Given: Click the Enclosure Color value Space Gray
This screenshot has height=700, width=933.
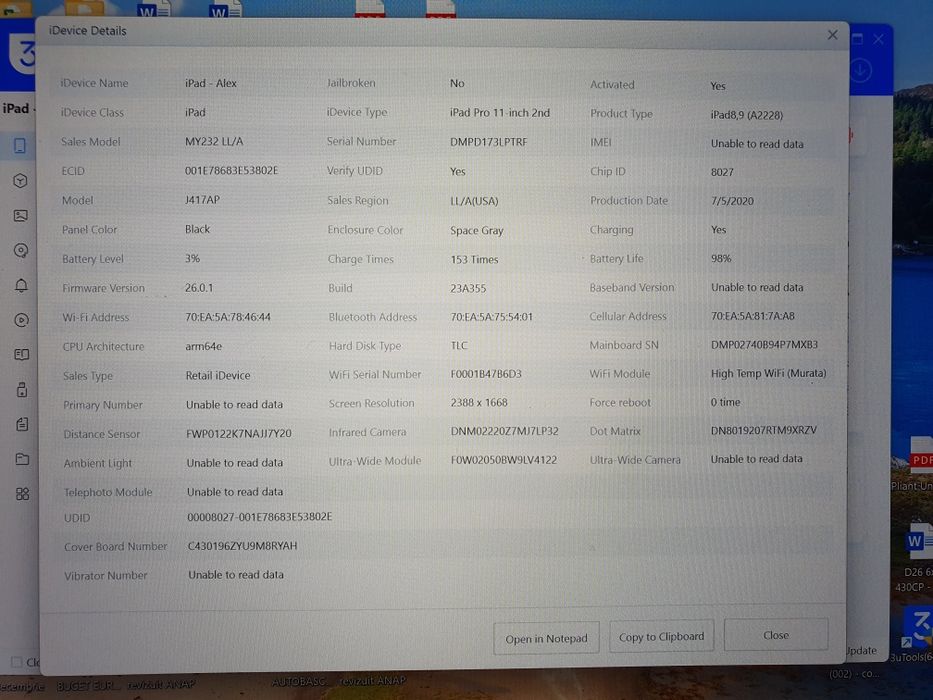Looking at the screenshot, I should click(x=477, y=230).
